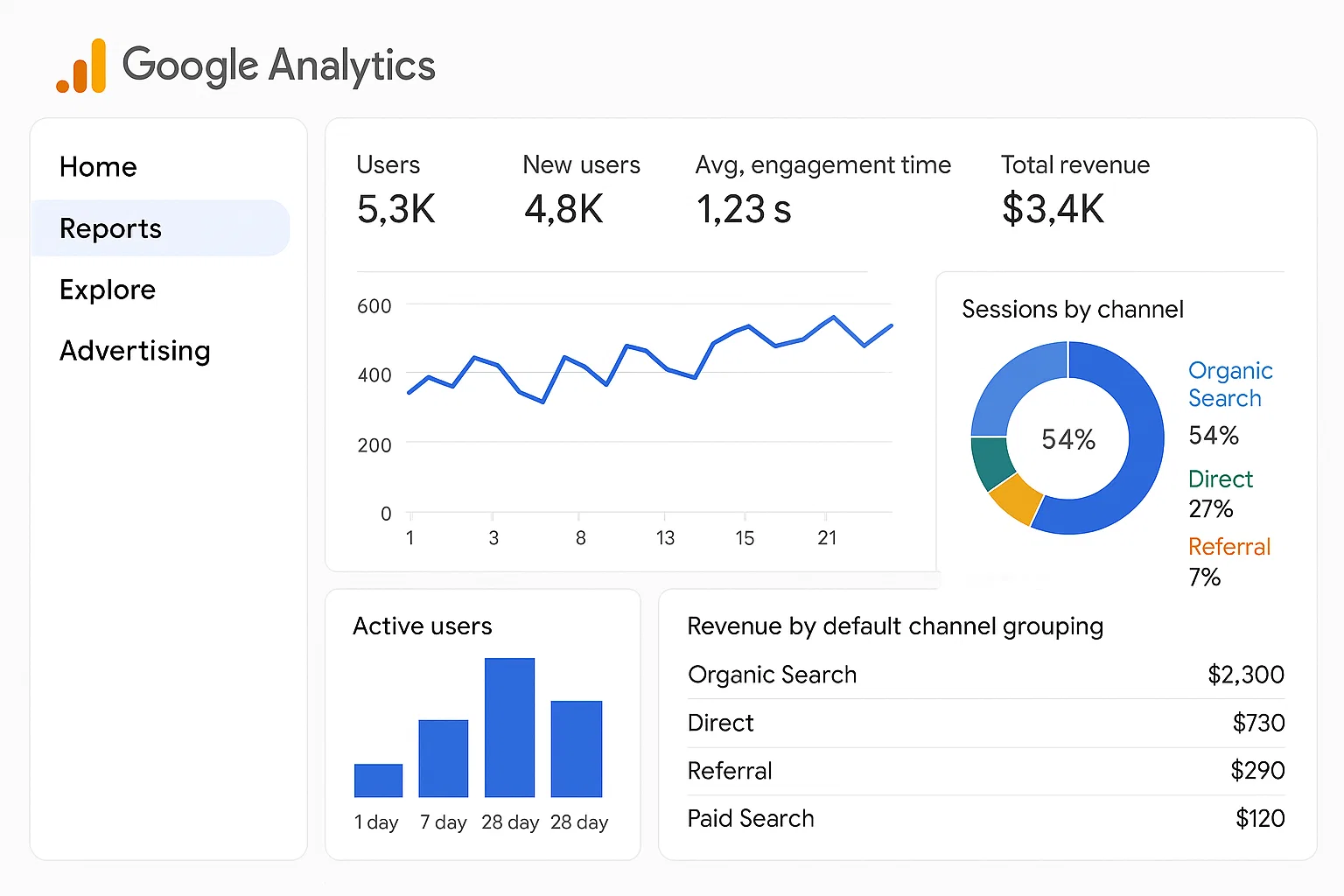The image size is (1344, 896).
Task: Click the Direct legend label
Action: click(1220, 479)
